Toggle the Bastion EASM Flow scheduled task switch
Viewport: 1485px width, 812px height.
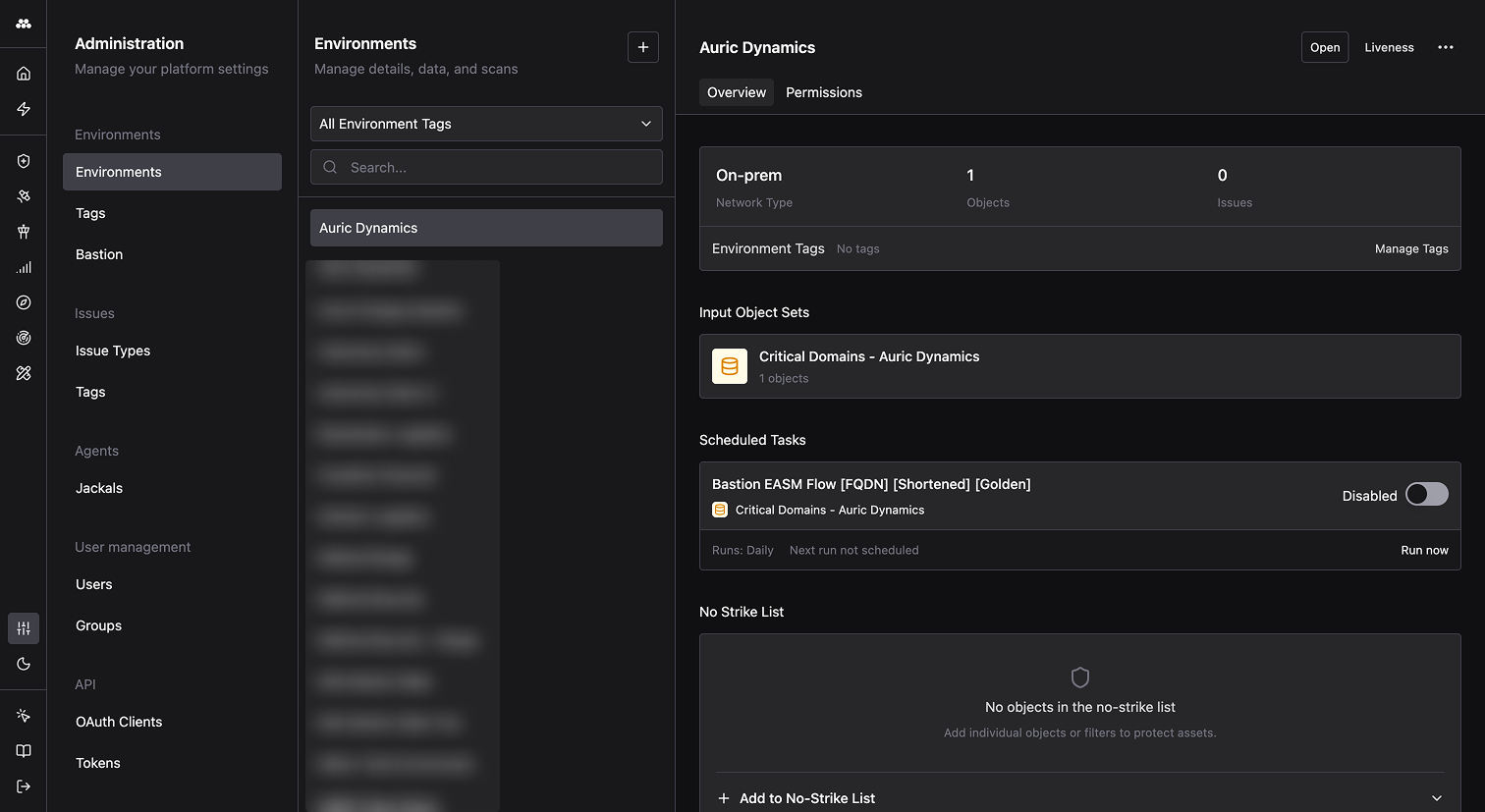pyautogui.click(x=1427, y=494)
